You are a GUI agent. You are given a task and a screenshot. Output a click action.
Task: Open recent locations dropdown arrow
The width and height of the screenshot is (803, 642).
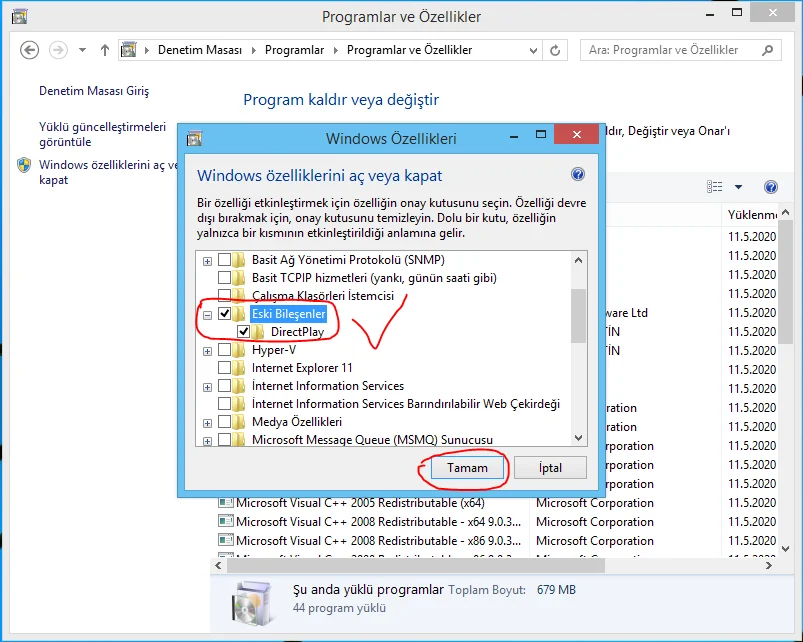tap(82, 50)
